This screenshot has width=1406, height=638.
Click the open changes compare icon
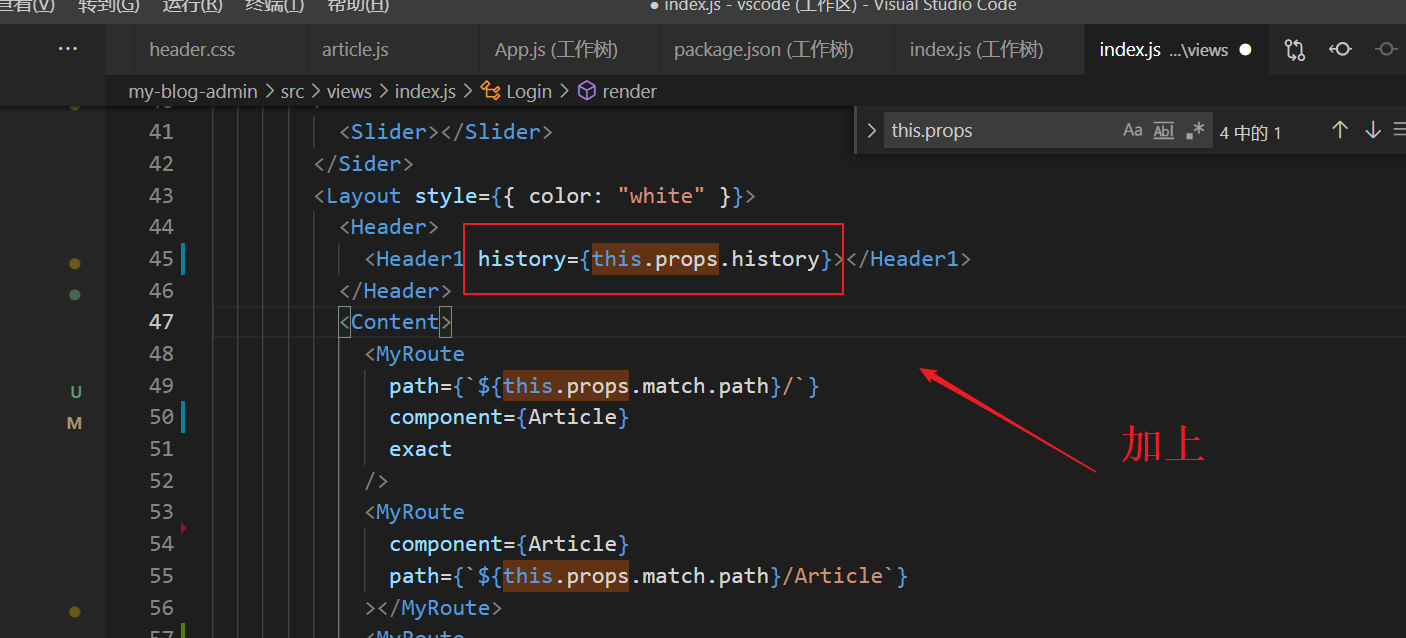pyautogui.click(x=1295, y=49)
